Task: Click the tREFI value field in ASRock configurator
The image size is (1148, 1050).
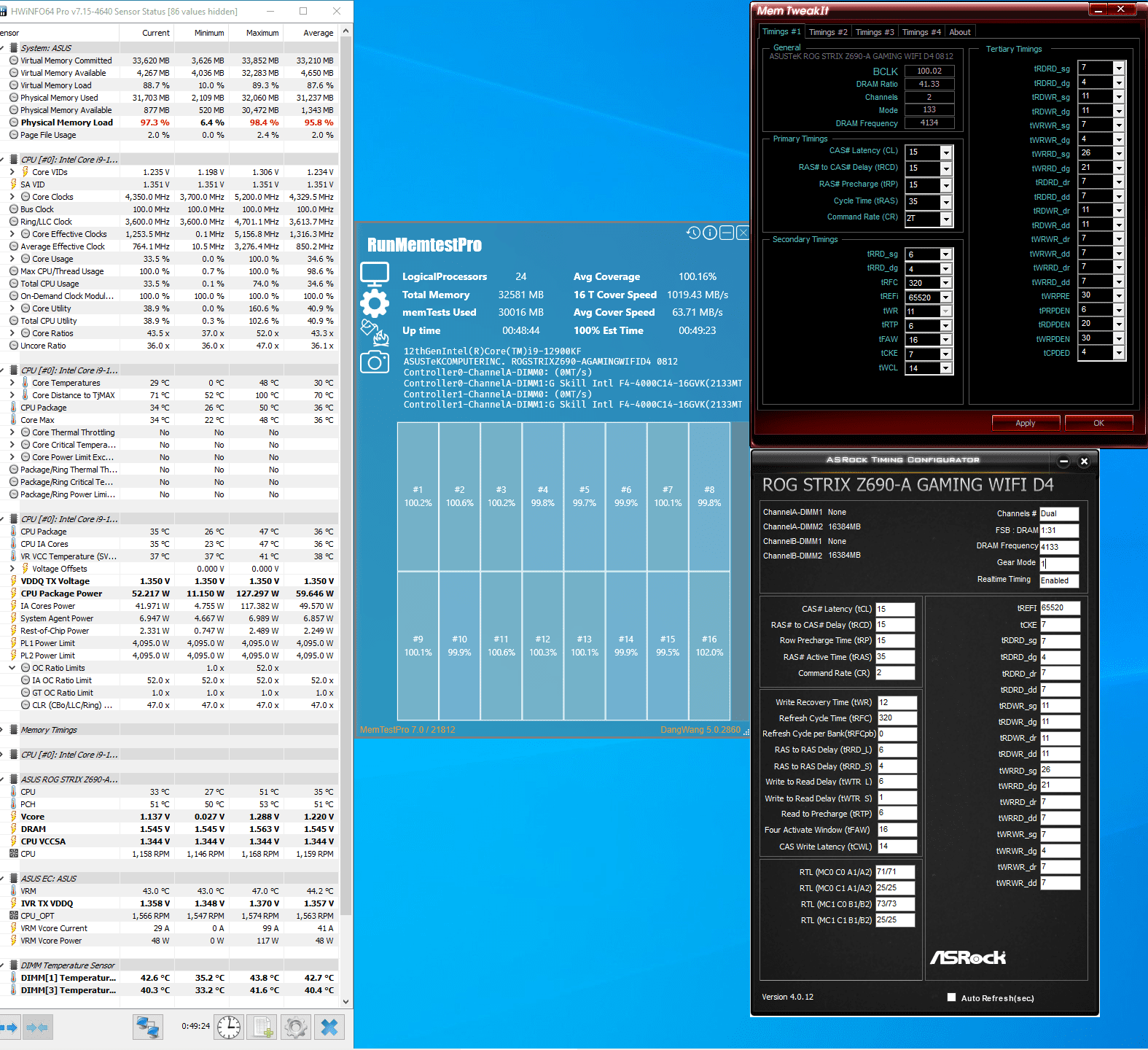Action: pyautogui.click(x=1060, y=607)
